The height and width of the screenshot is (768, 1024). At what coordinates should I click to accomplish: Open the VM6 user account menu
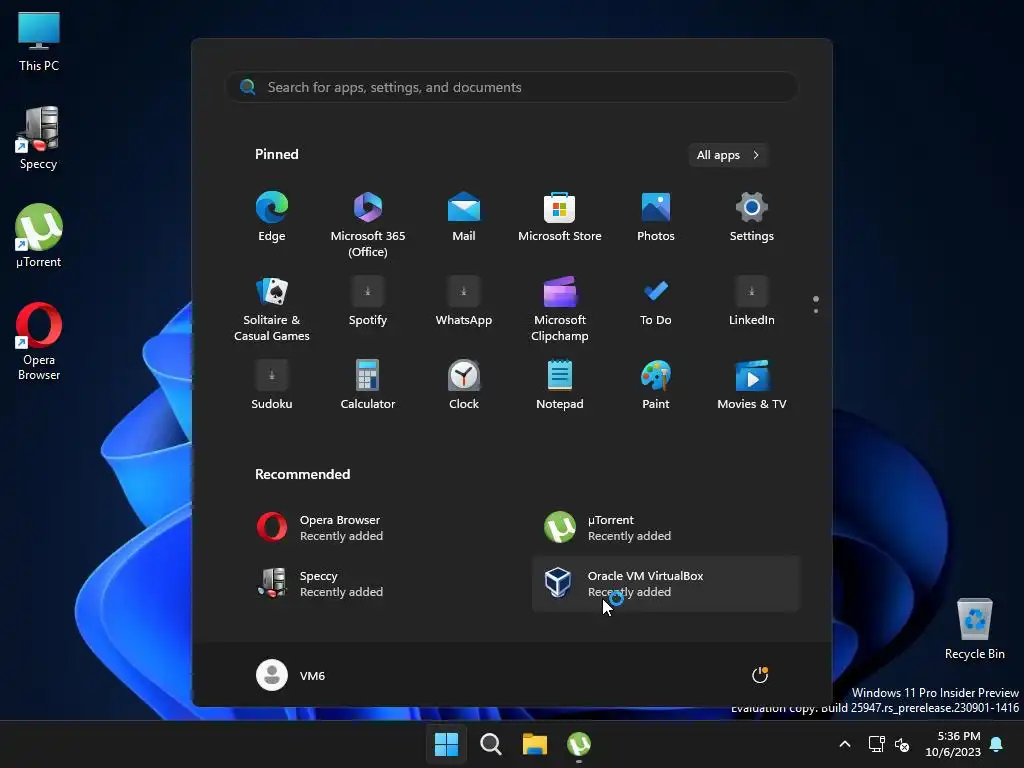(x=291, y=675)
